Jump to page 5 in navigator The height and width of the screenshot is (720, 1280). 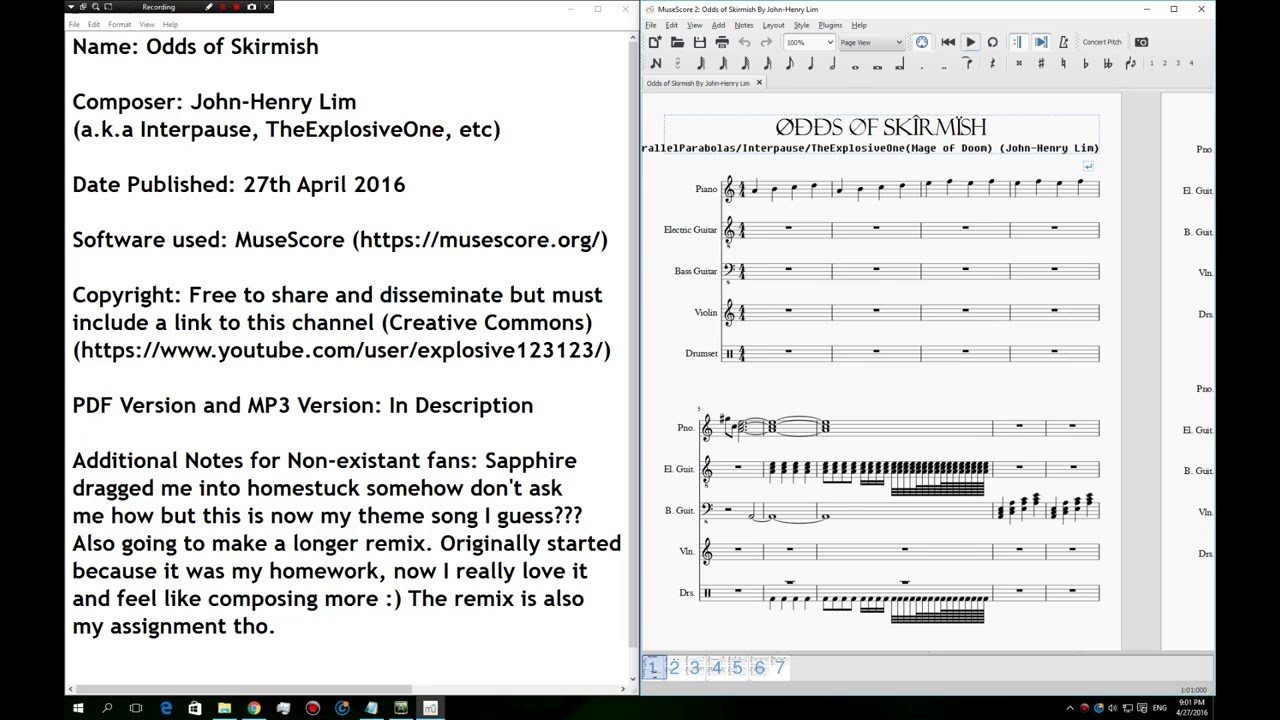737,667
